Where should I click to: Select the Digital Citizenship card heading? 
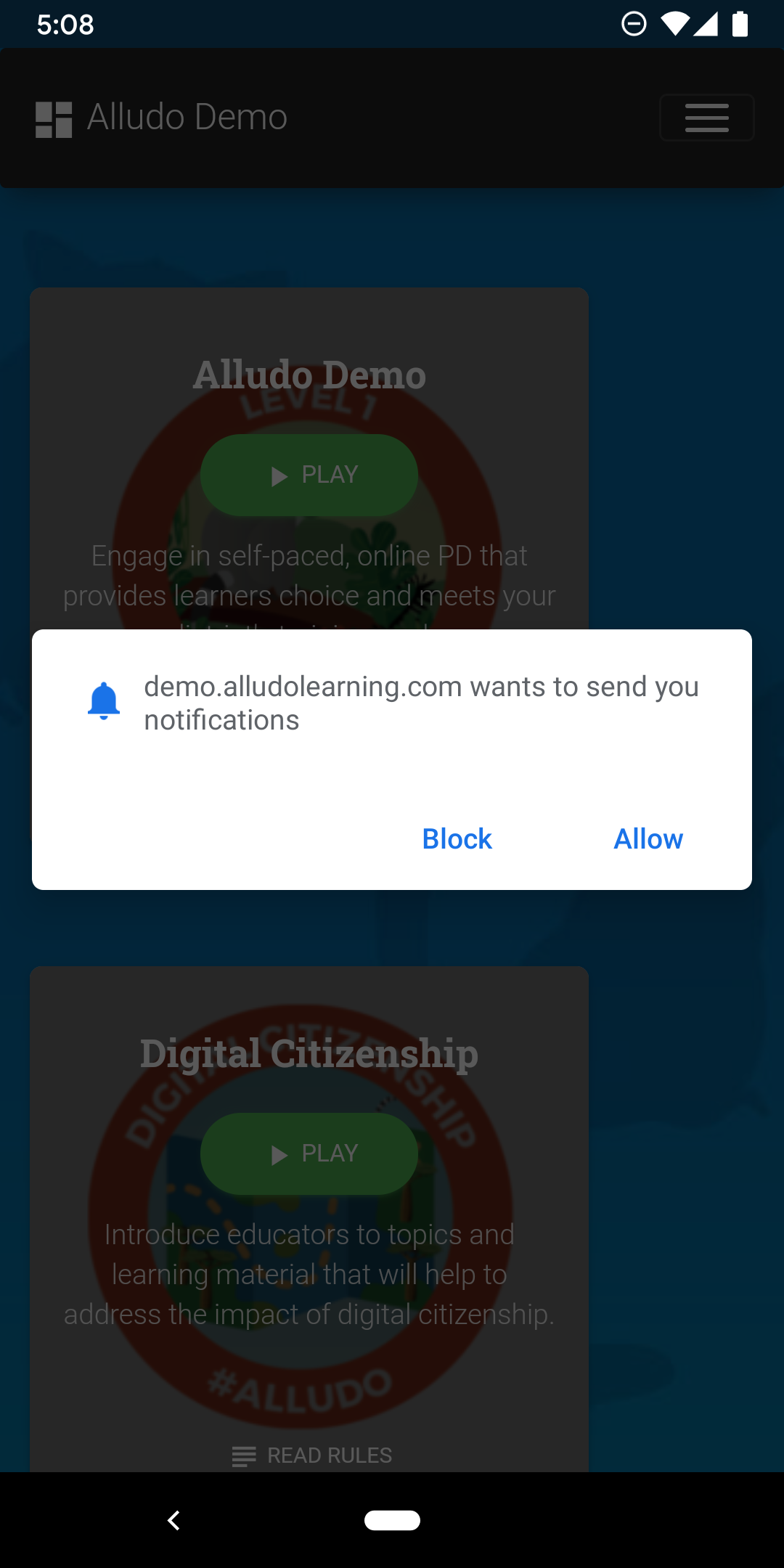pyautogui.click(x=309, y=1054)
